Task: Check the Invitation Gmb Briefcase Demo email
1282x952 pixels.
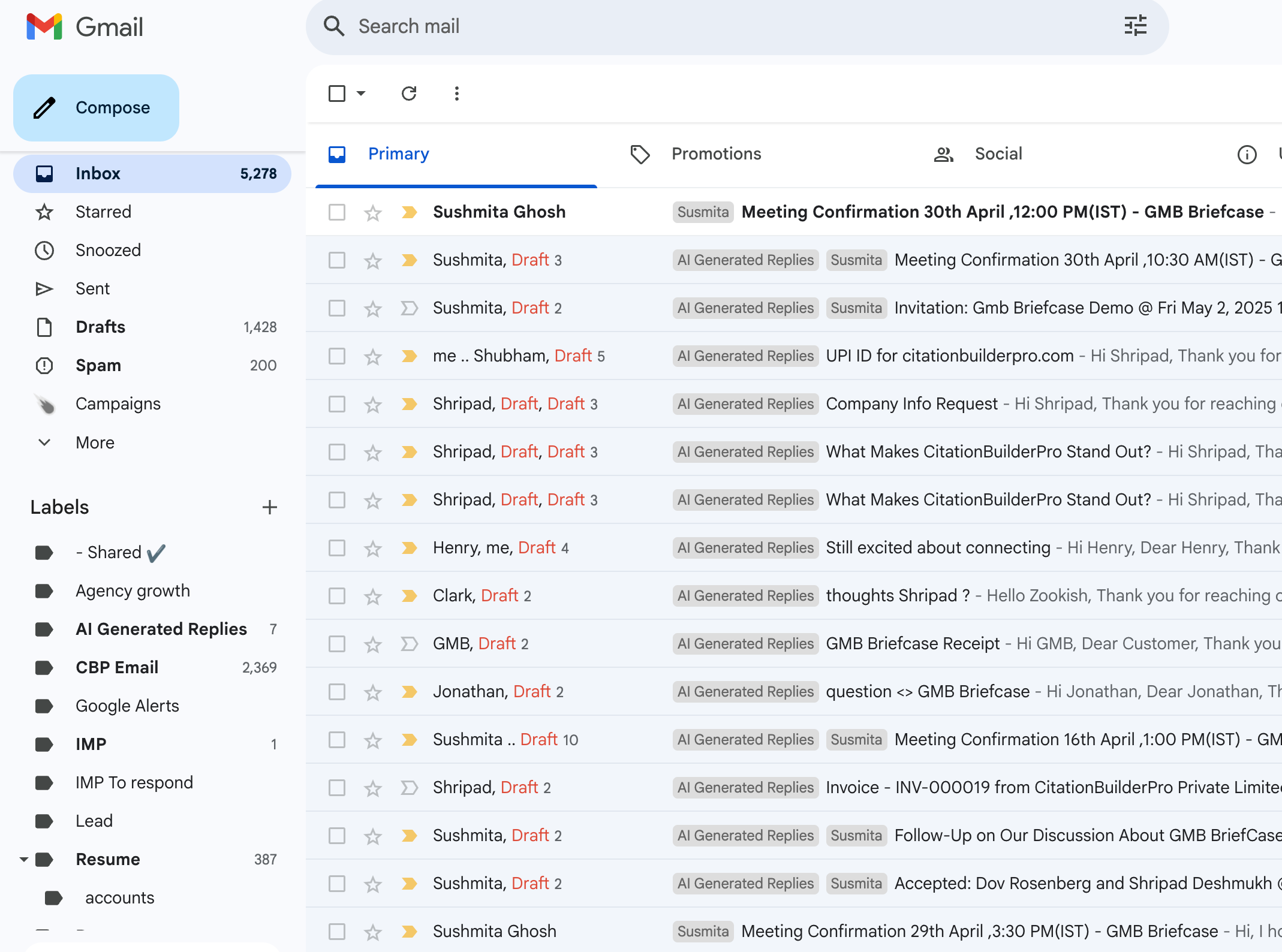Action: (337, 308)
